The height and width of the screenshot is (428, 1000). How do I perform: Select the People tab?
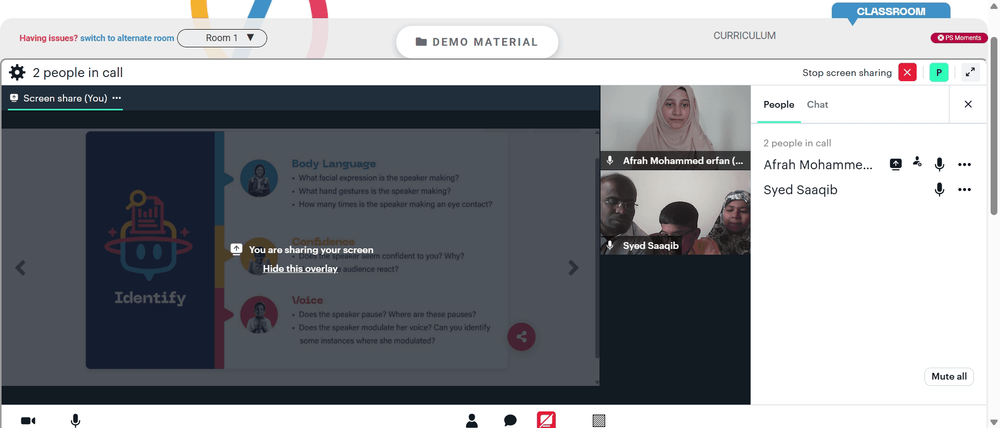tap(779, 105)
